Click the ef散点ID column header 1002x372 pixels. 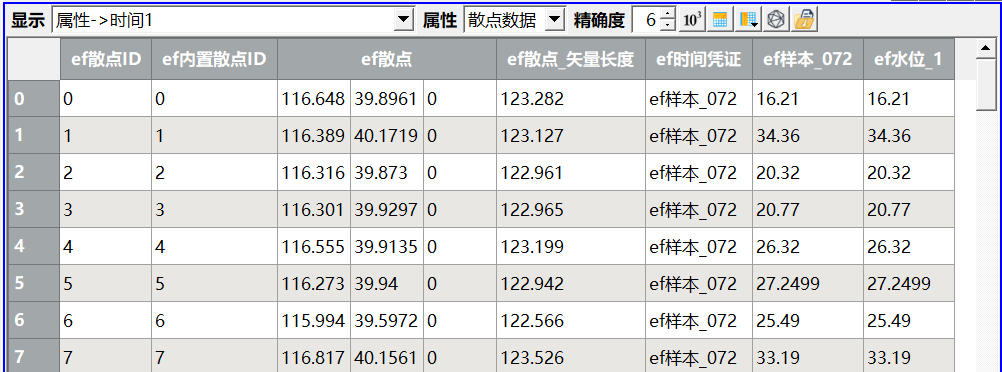[x=105, y=59]
